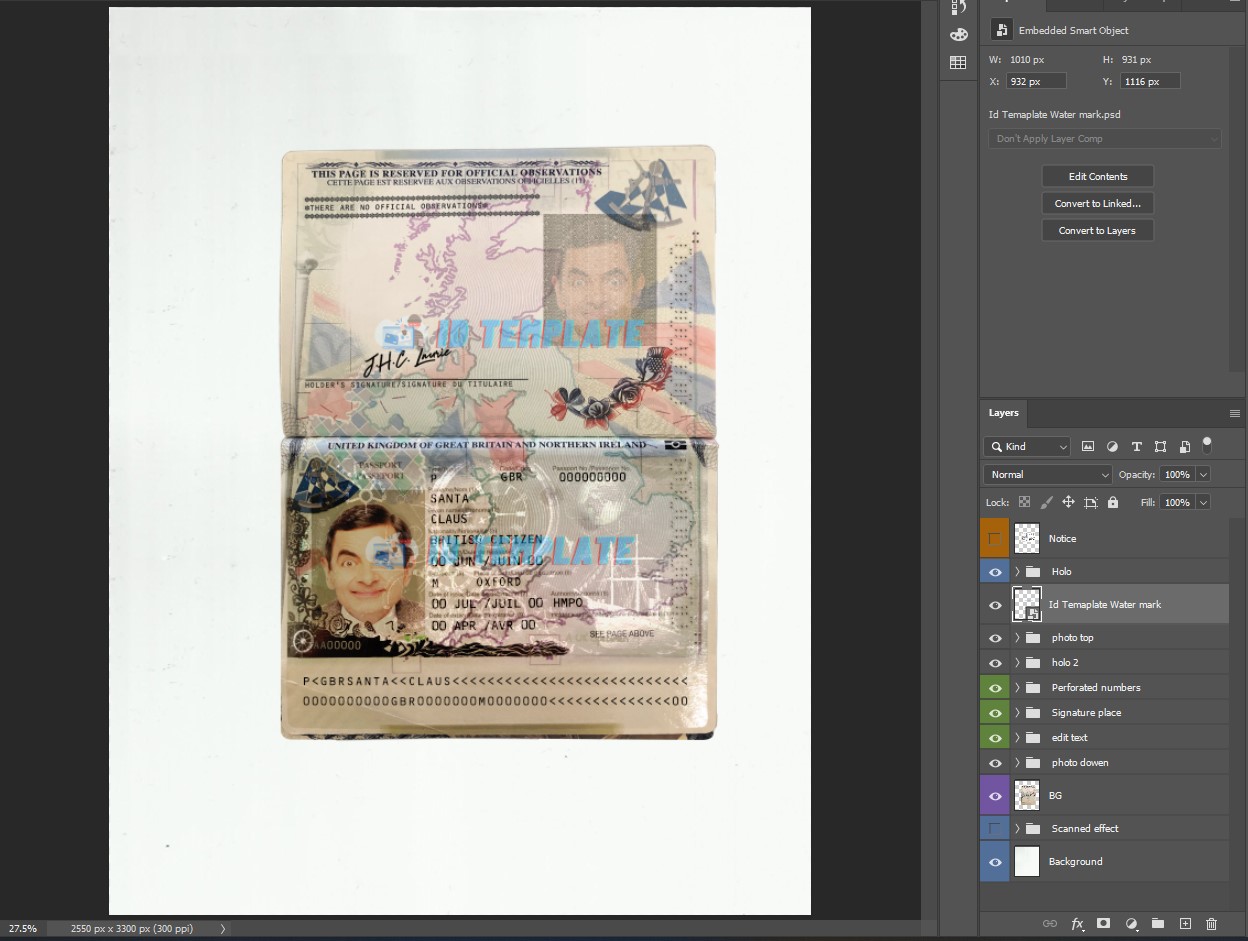Click the document size text in status bar
This screenshot has width=1248, height=941.
pyautogui.click(x=132, y=929)
